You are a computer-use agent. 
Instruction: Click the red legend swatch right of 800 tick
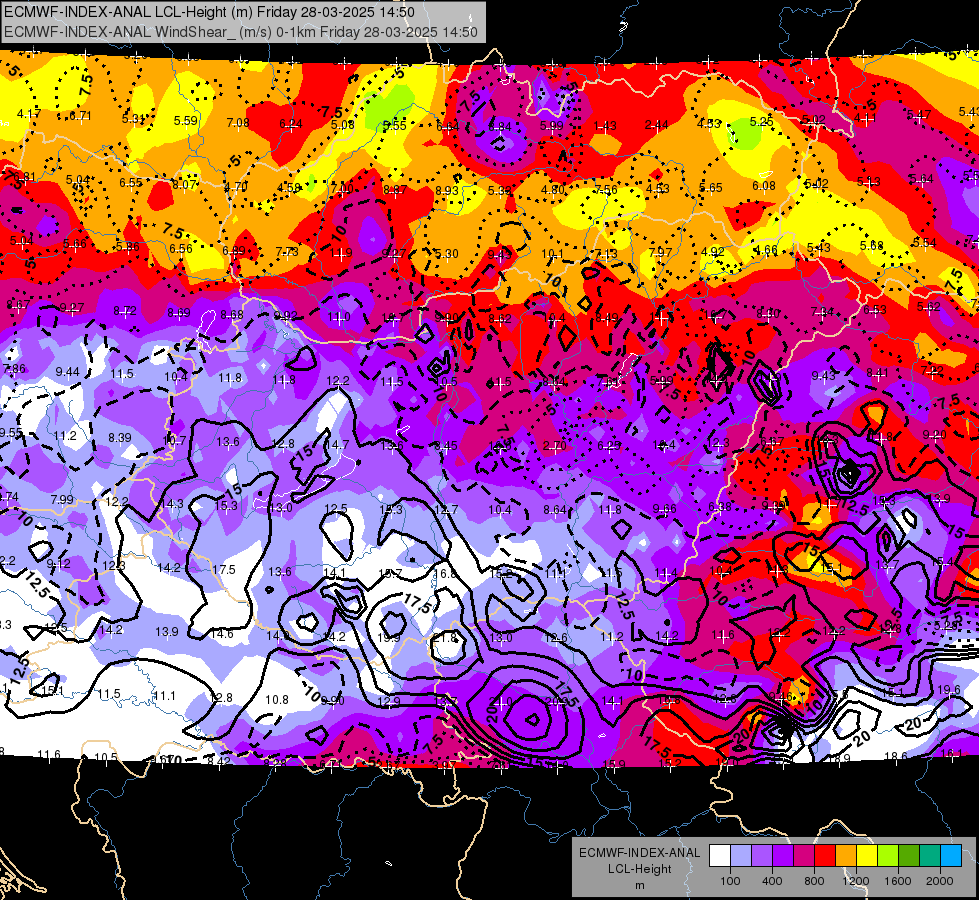(825, 856)
